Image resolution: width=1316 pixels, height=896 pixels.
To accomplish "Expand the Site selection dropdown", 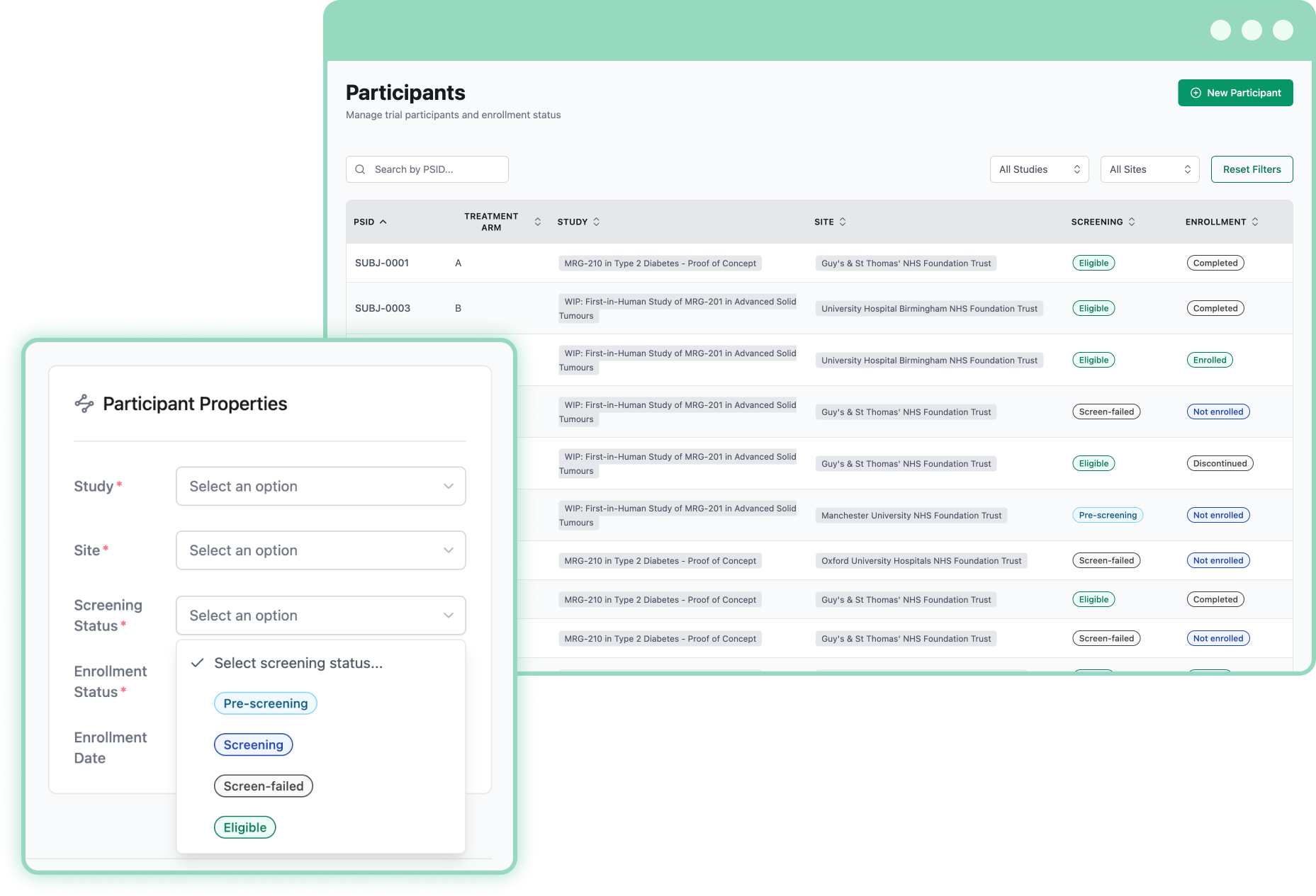I will click(x=320, y=550).
